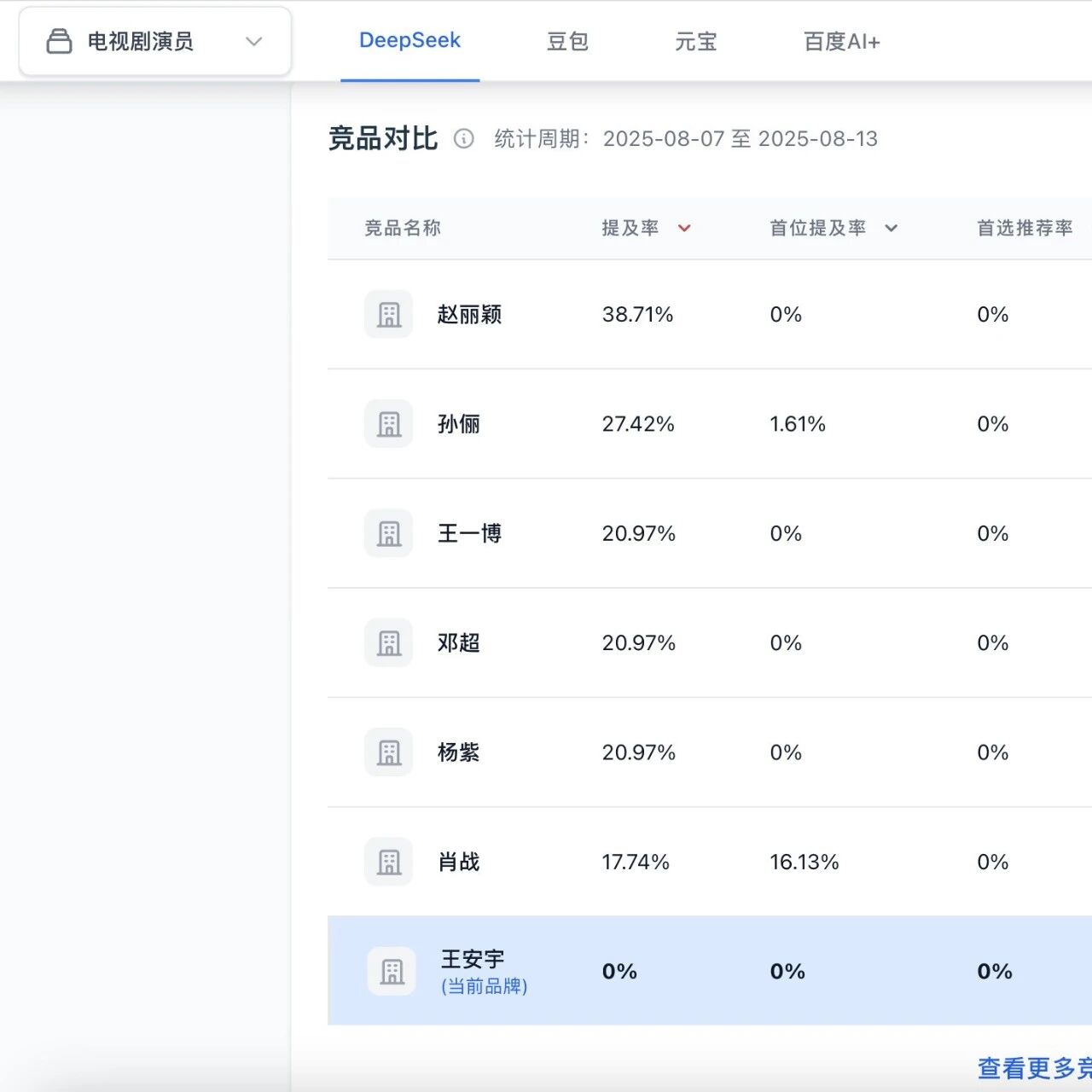Select the name 王一博
The image size is (1092, 1092).
469,533
